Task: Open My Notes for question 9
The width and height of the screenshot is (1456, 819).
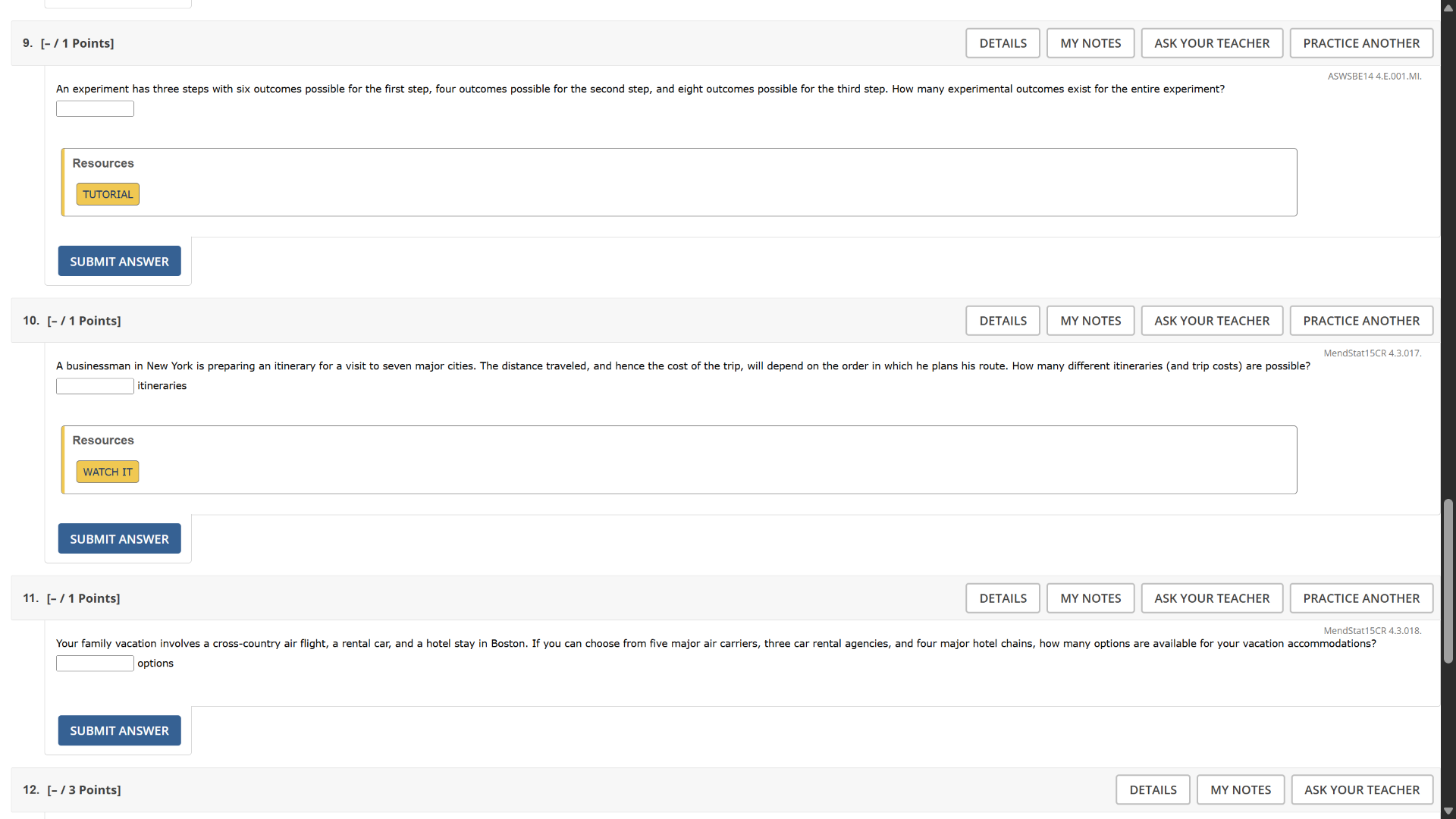Action: tap(1090, 43)
